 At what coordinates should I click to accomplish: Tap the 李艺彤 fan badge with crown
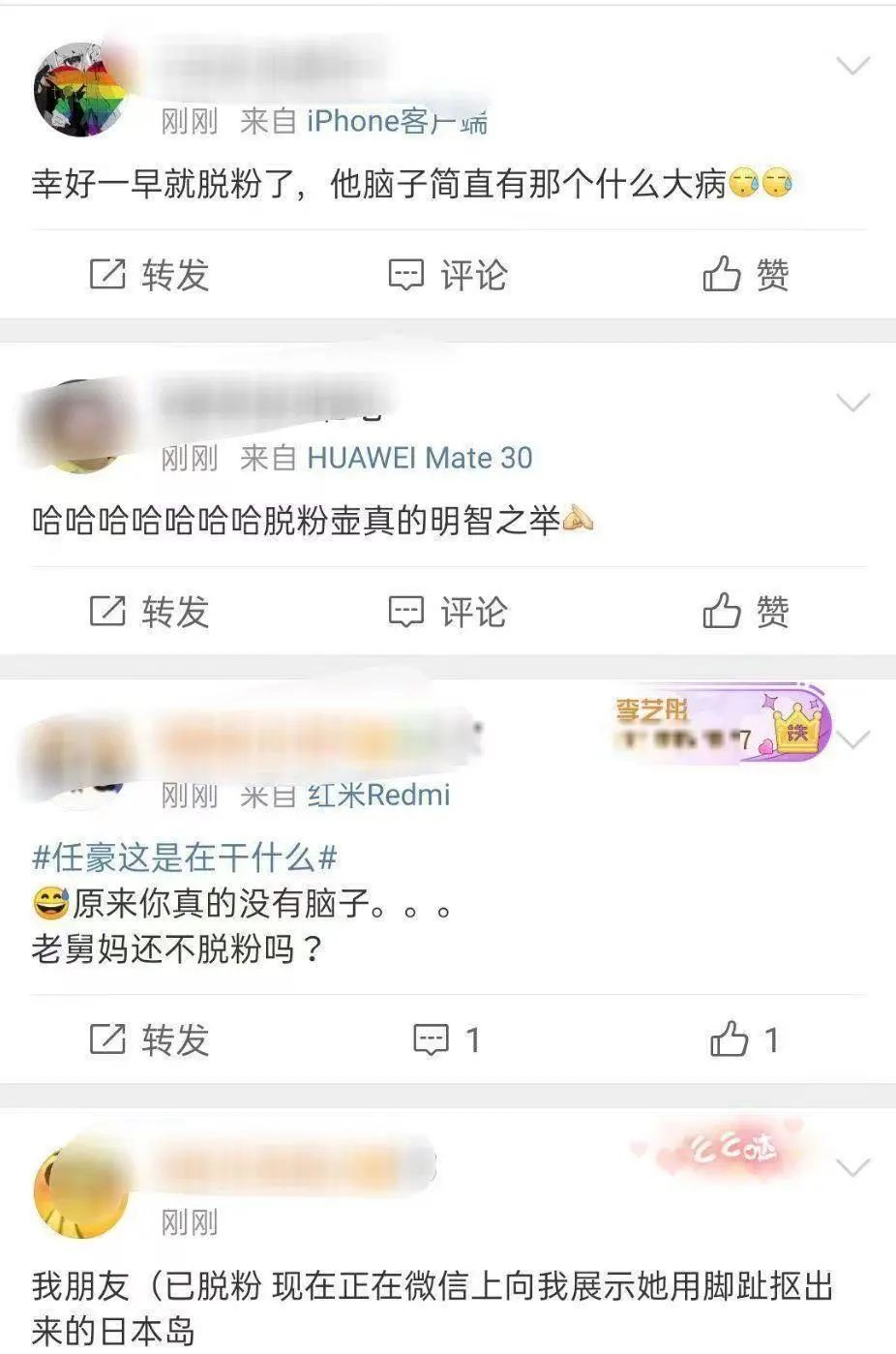(721, 726)
